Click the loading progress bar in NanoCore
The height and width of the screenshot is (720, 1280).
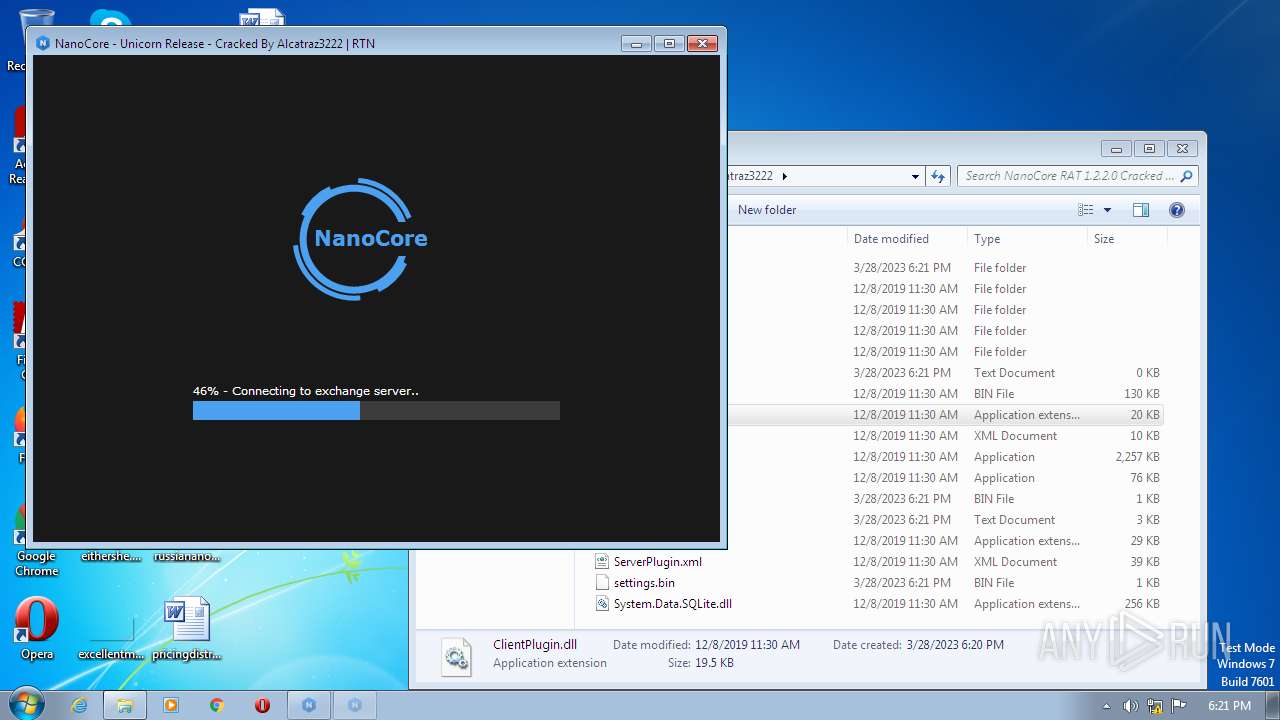tap(376, 410)
